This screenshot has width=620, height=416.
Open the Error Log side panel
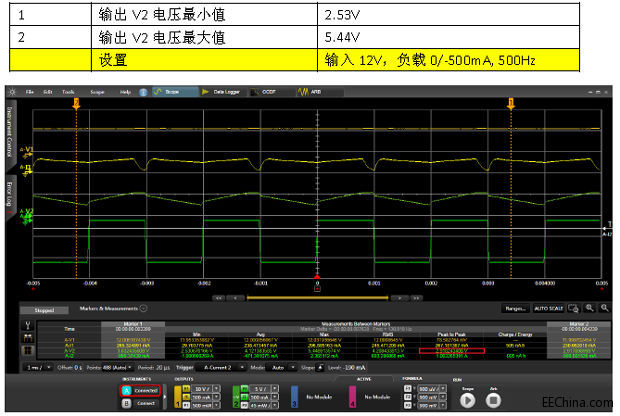click(x=9, y=195)
